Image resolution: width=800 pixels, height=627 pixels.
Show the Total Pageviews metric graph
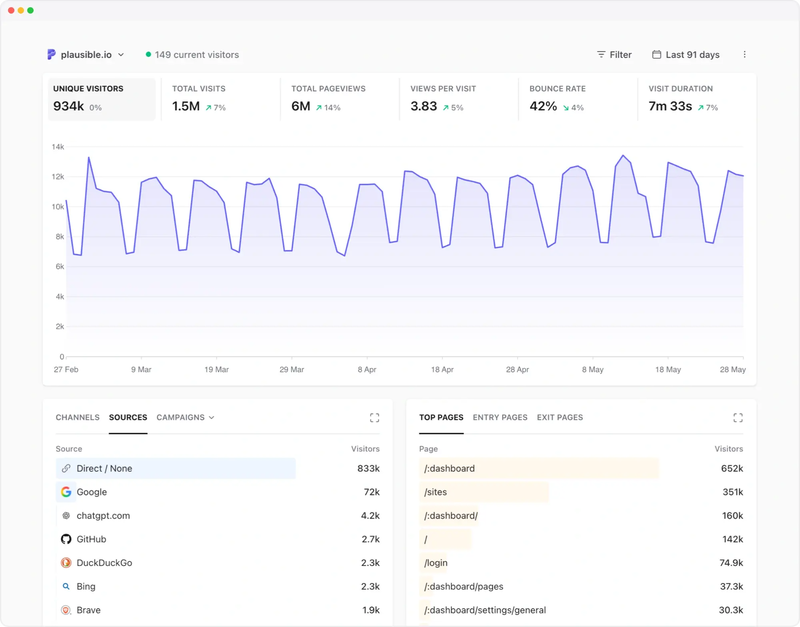click(x=340, y=99)
